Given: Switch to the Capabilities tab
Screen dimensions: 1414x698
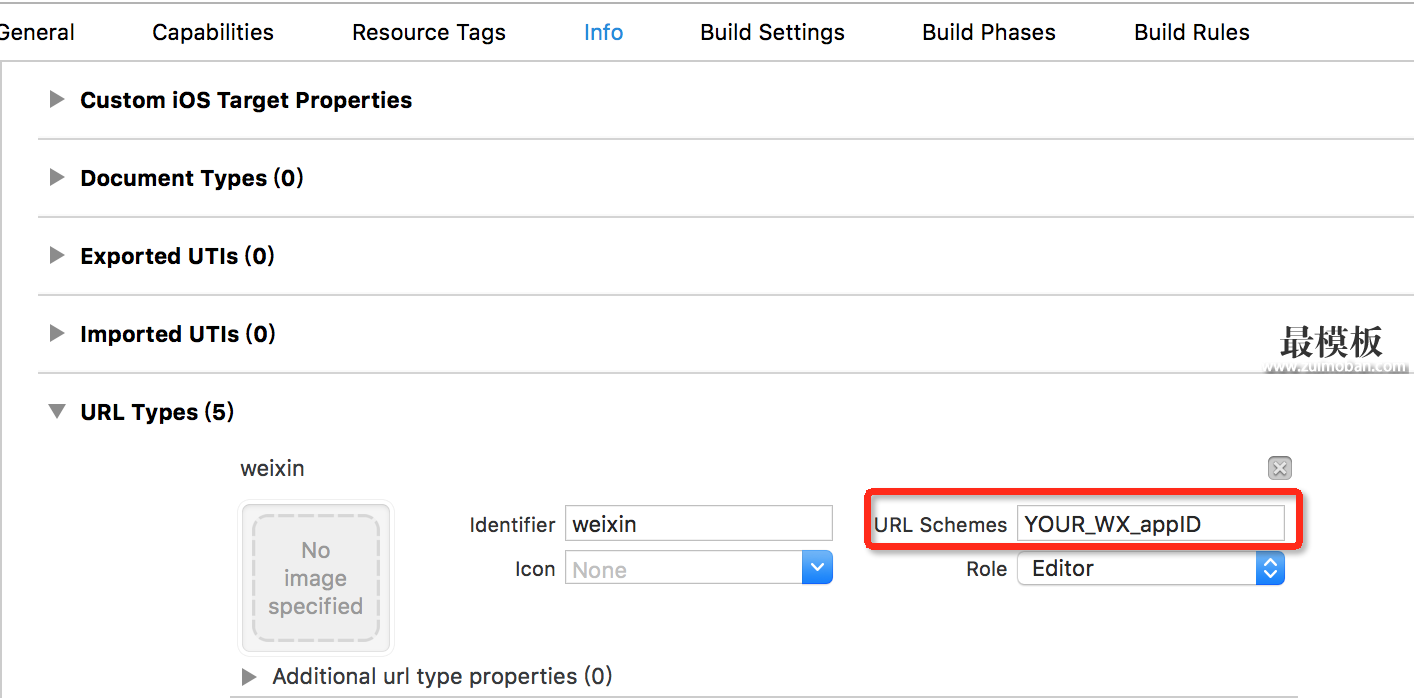Looking at the screenshot, I should pos(213,32).
